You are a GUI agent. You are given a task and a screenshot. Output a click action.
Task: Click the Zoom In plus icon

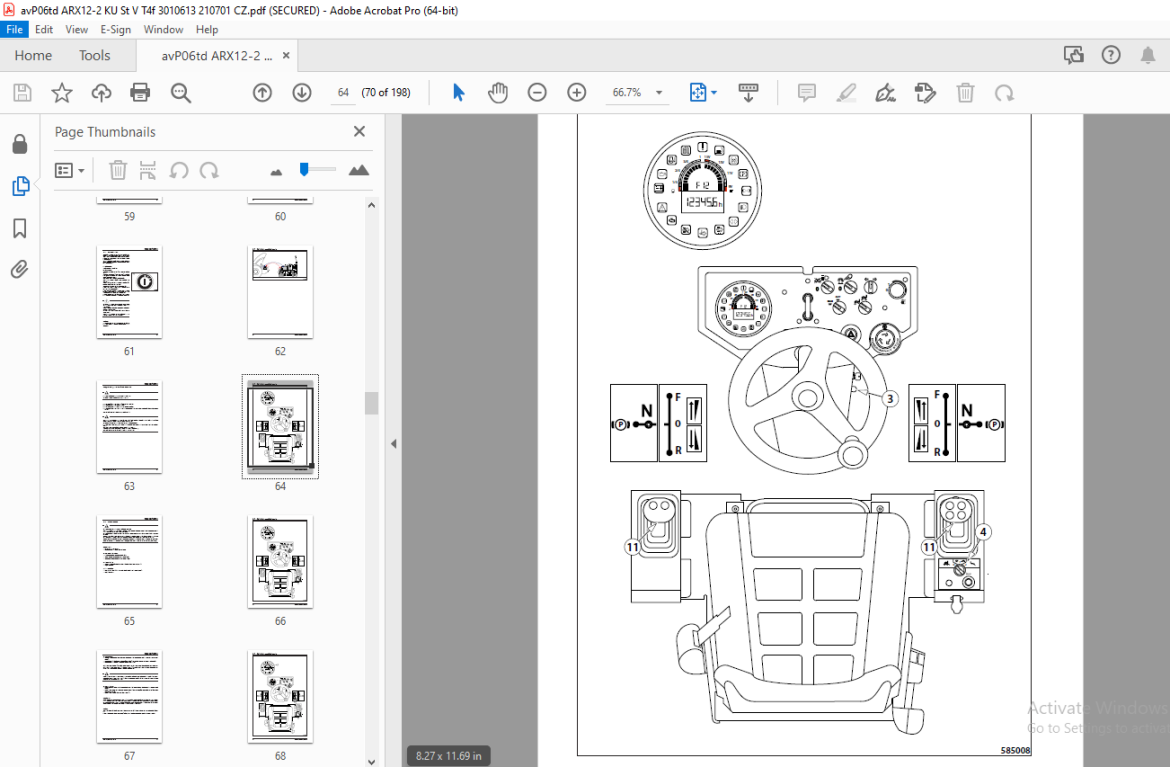click(x=577, y=93)
